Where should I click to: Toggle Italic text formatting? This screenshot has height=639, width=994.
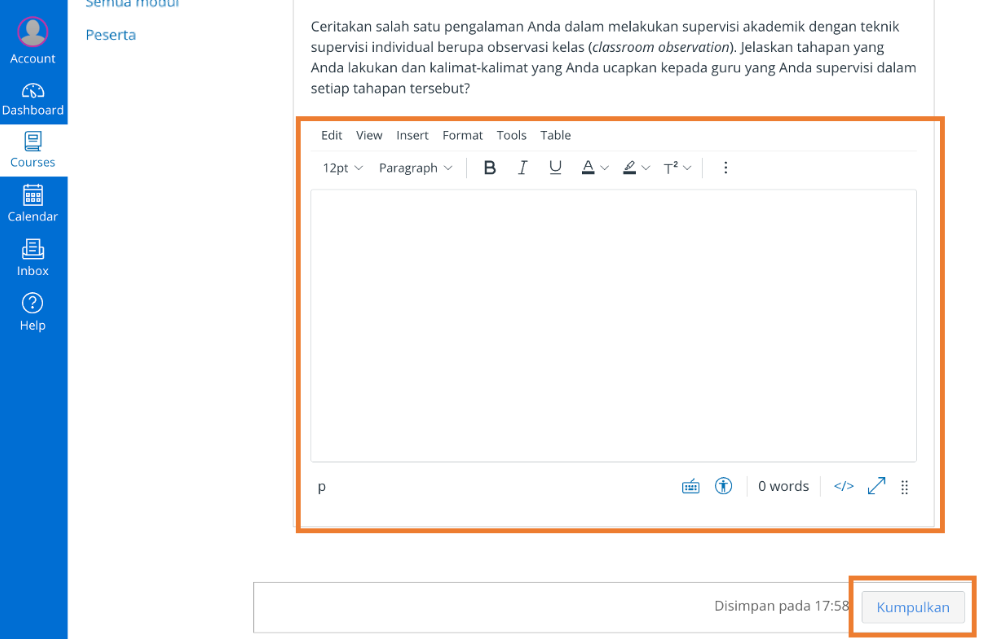coord(522,168)
